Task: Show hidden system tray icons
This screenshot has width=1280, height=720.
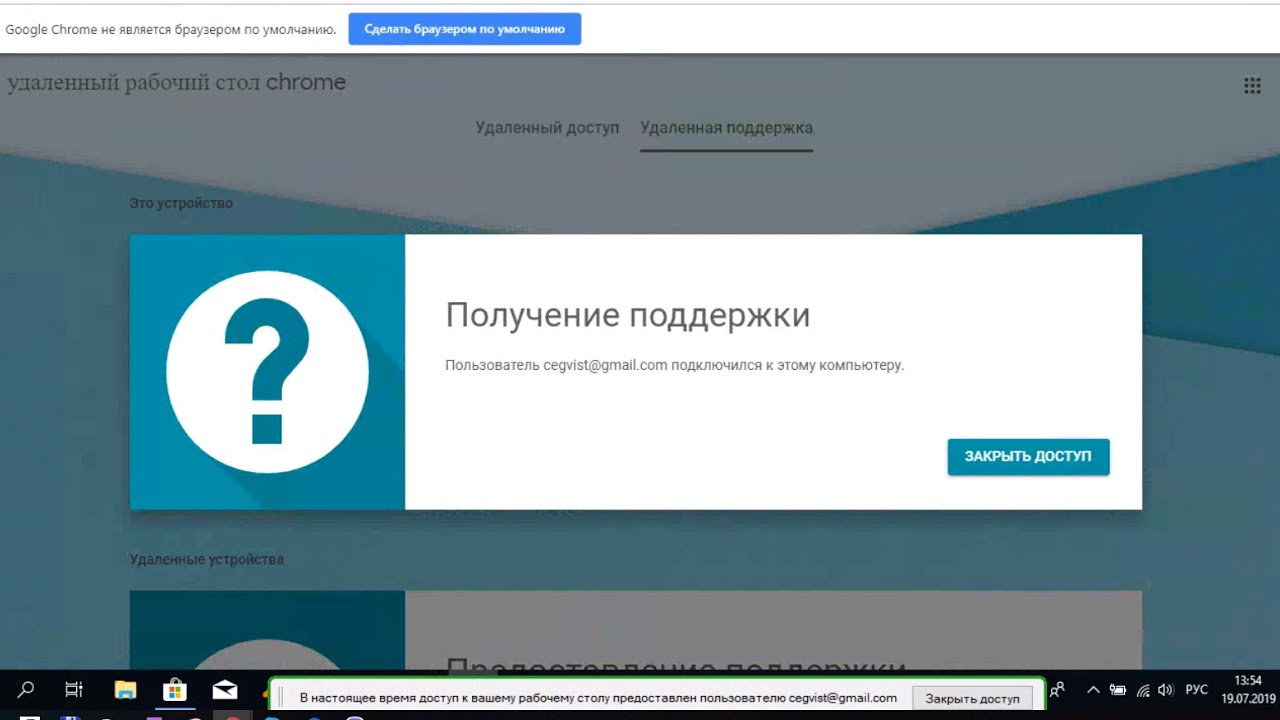Action: coord(1093,690)
